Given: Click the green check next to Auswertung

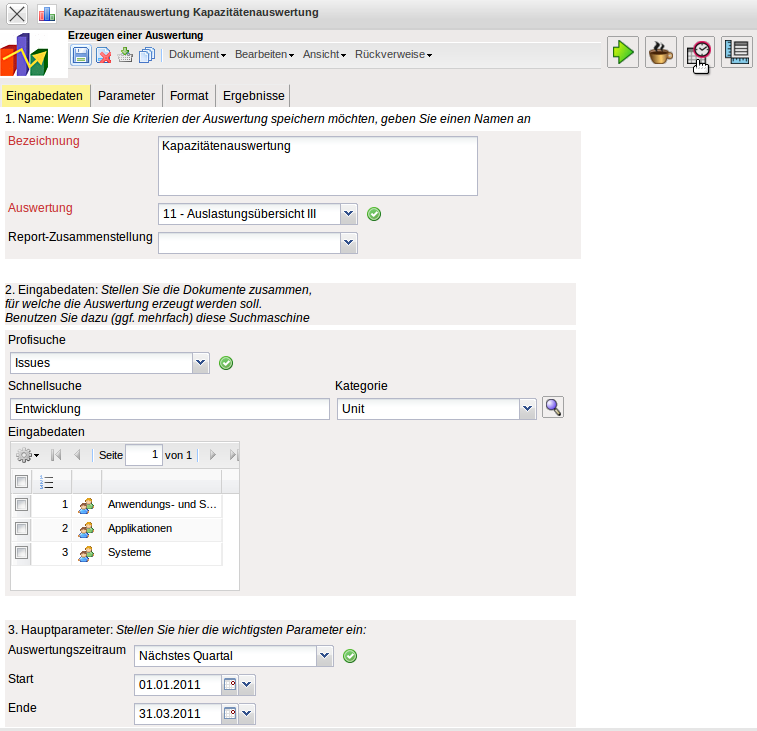Looking at the screenshot, I should point(374,214).
